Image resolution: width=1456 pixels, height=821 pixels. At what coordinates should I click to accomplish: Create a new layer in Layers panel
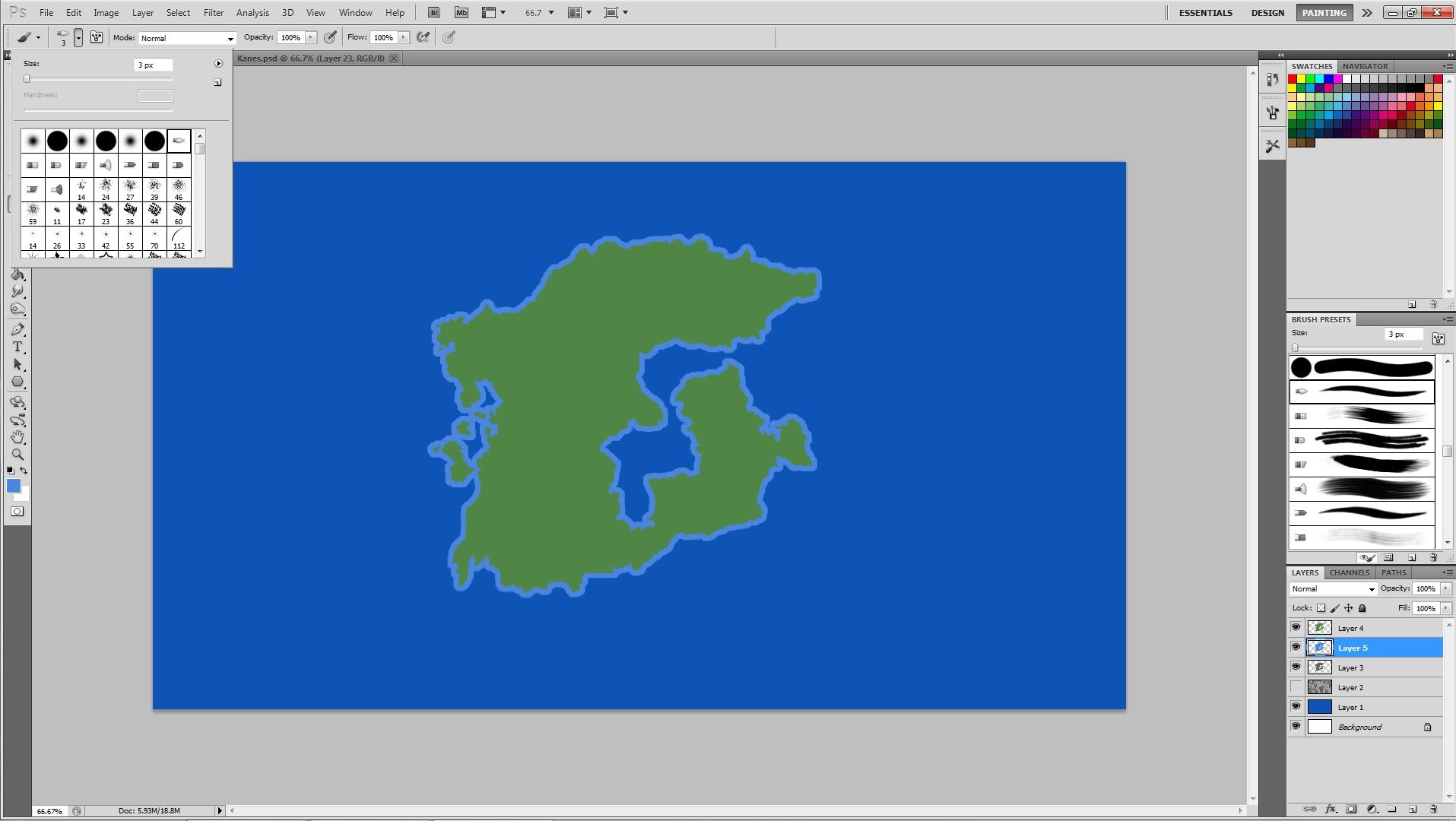pyautogui.click(x=1413, y=810)
